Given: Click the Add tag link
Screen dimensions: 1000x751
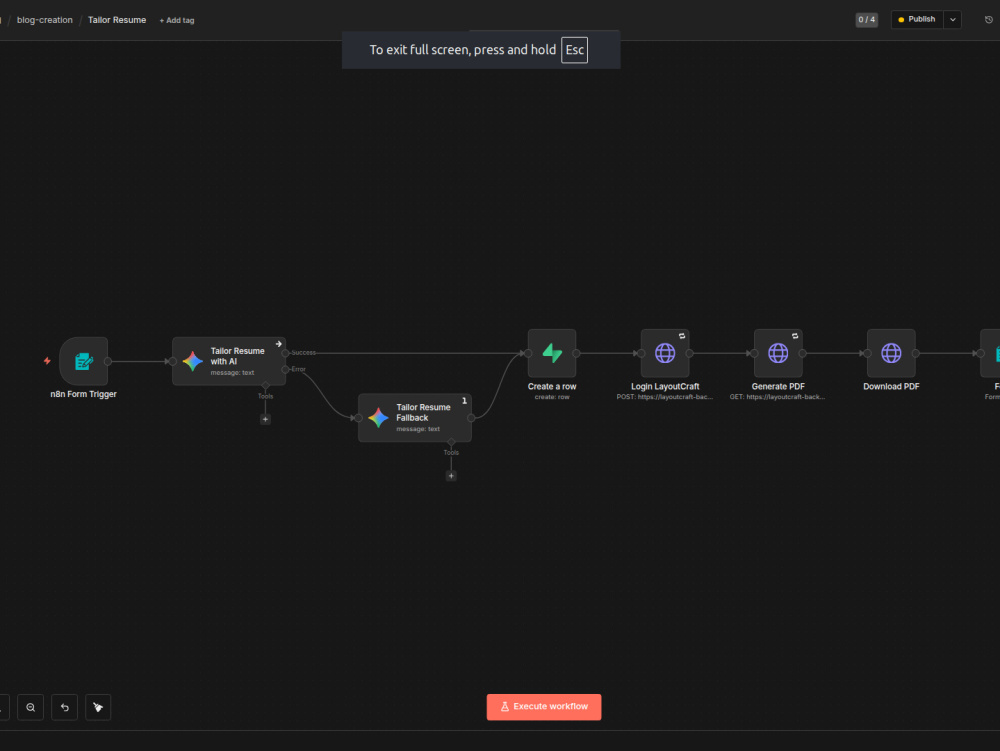Looking at the screenshot, I should pyautogui.click(x=177, y=20).
